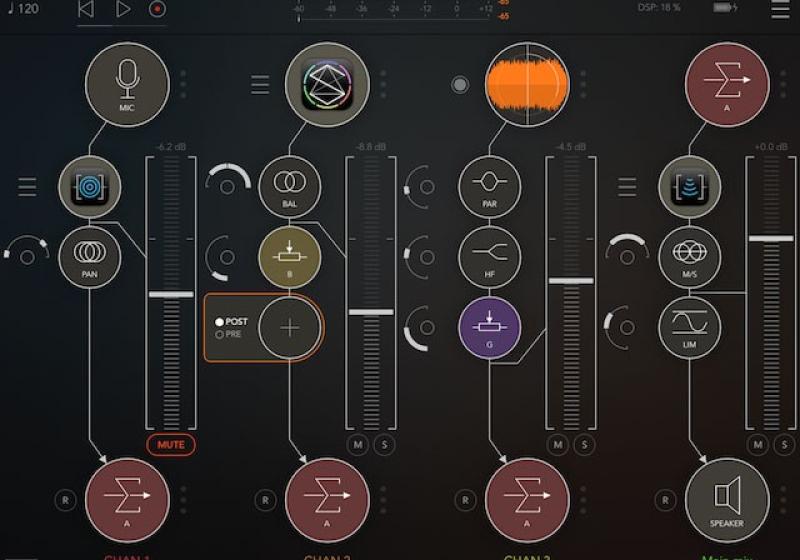The image size is (800, 560).
Task: Open the hamburger menu in top right corner
Action: tap(780, 11)
